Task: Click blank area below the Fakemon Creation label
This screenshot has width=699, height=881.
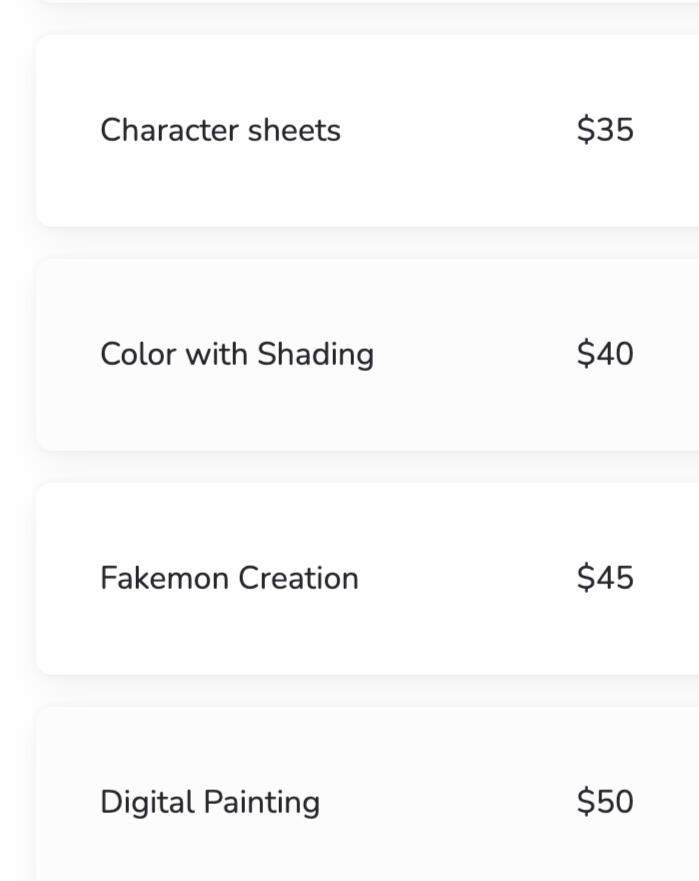Action: pyautogui.click(x=229, y=632)
